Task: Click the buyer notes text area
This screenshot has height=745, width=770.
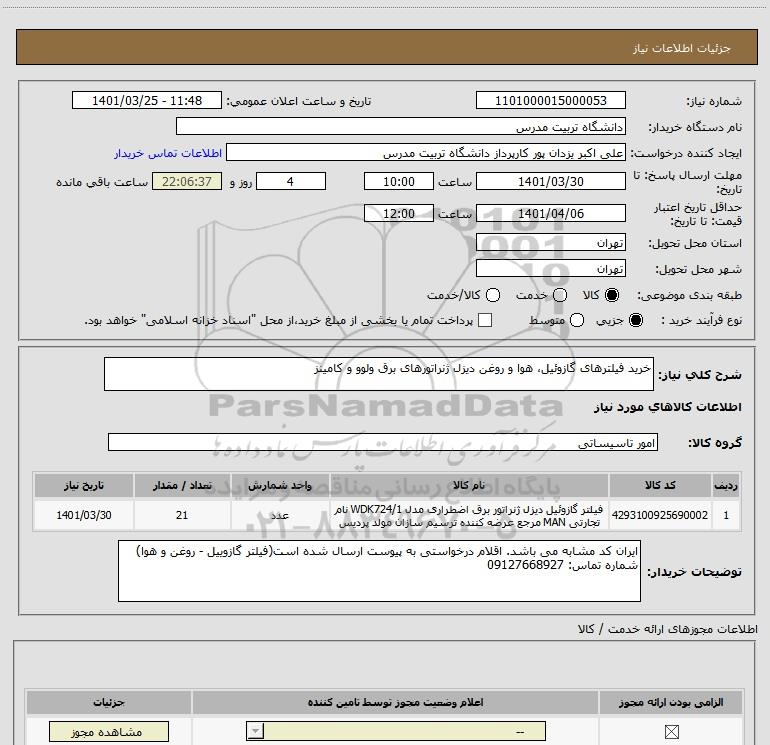Action: [x=379, y=571]
